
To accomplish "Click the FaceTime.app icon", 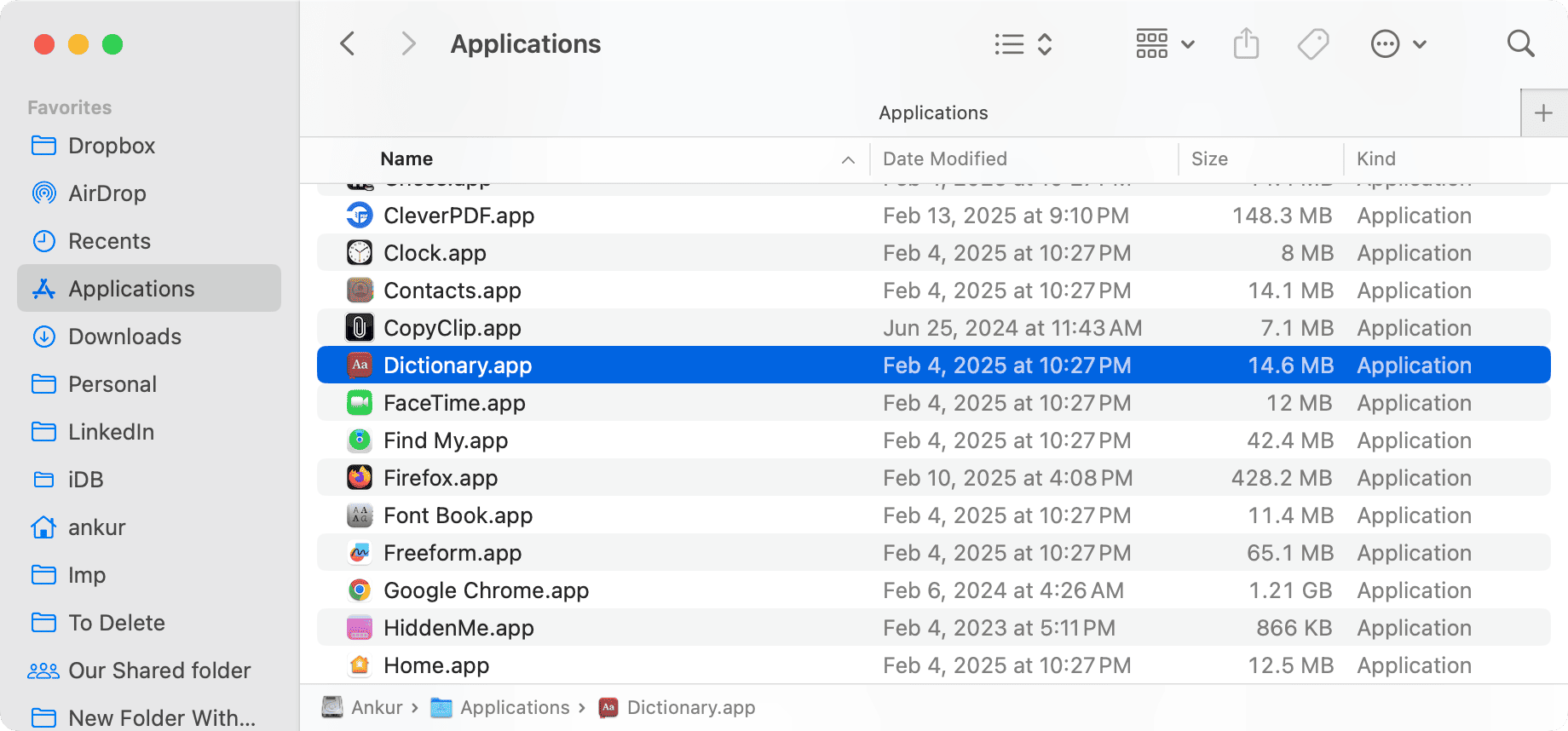I will click(360, 403).
